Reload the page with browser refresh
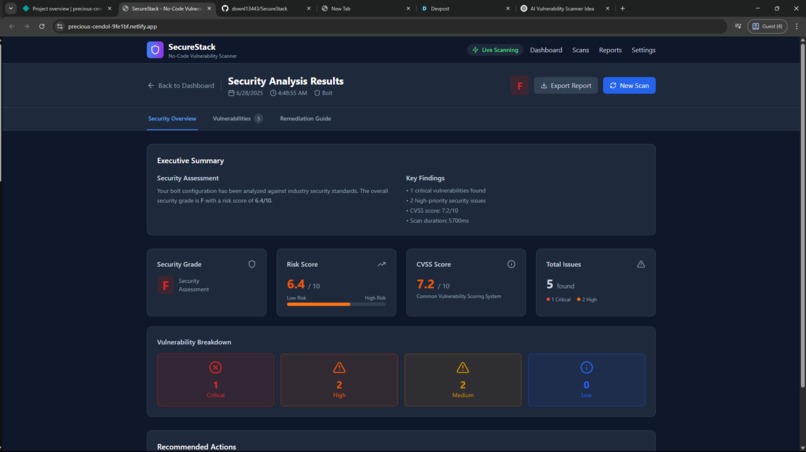This screenshot has width=806, height=452. 42,26
